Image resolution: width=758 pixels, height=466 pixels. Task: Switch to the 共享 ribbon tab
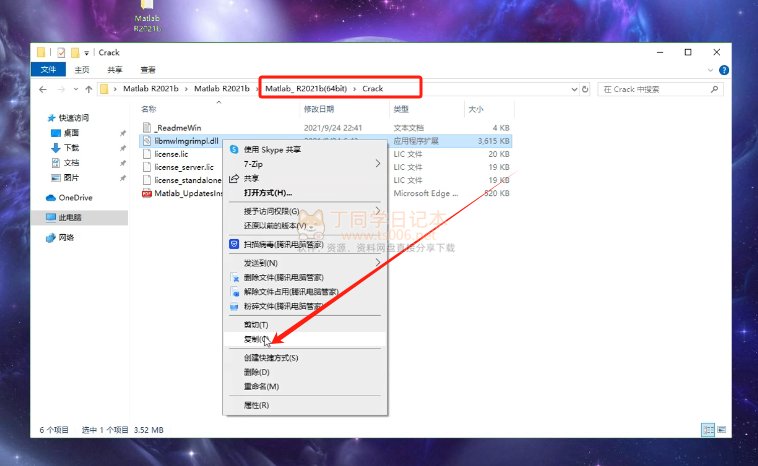pyautogui.click(x=115, y=70)
